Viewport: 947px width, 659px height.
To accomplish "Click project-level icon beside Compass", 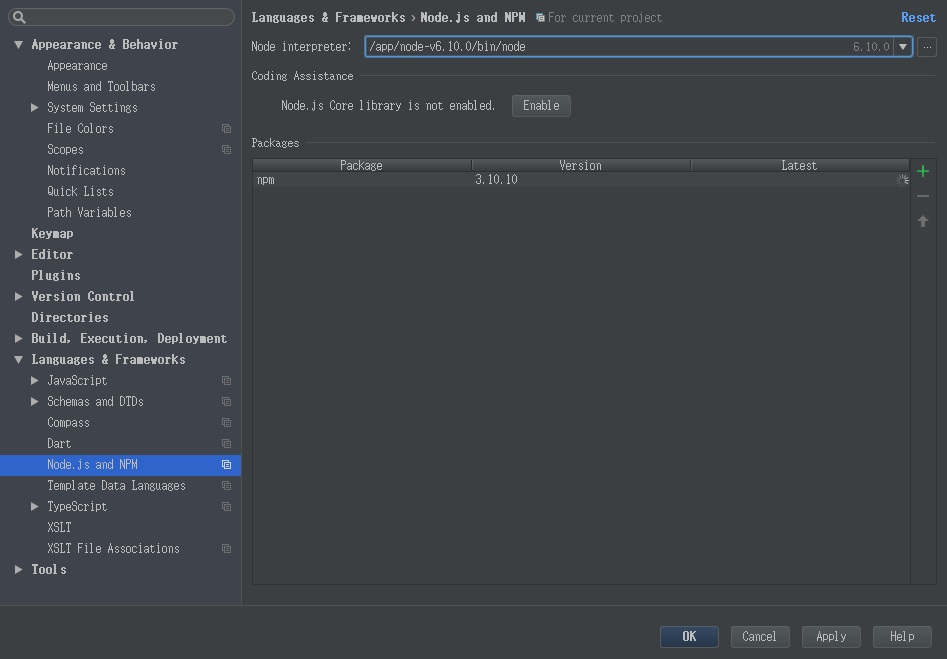I will [226, 423].
